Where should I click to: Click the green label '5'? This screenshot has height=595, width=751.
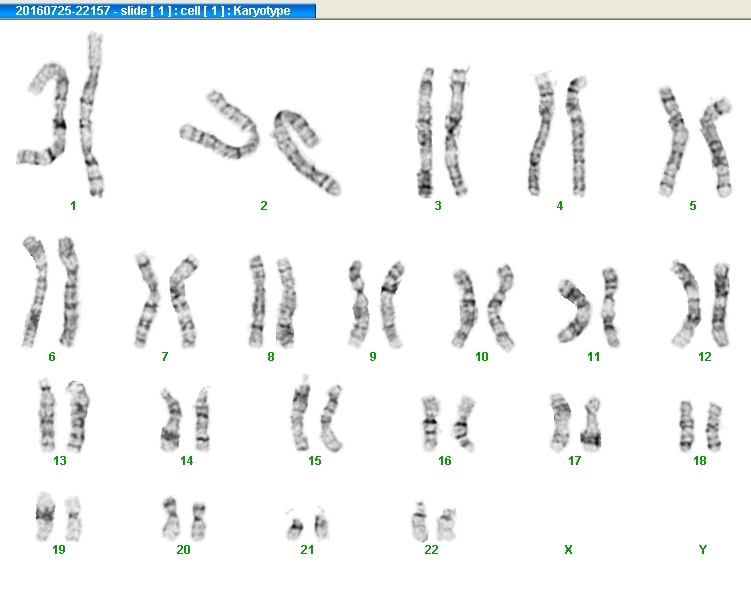[x=693, y=206]
